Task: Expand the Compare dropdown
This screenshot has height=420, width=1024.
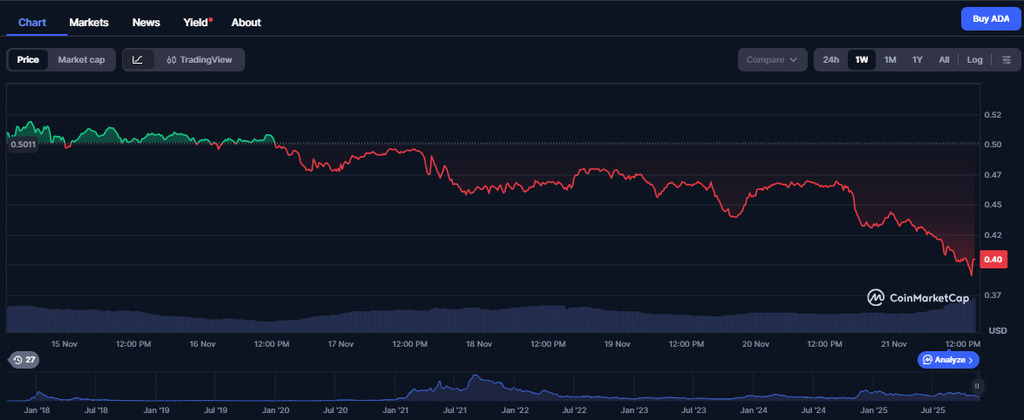Action: point(772,60)
